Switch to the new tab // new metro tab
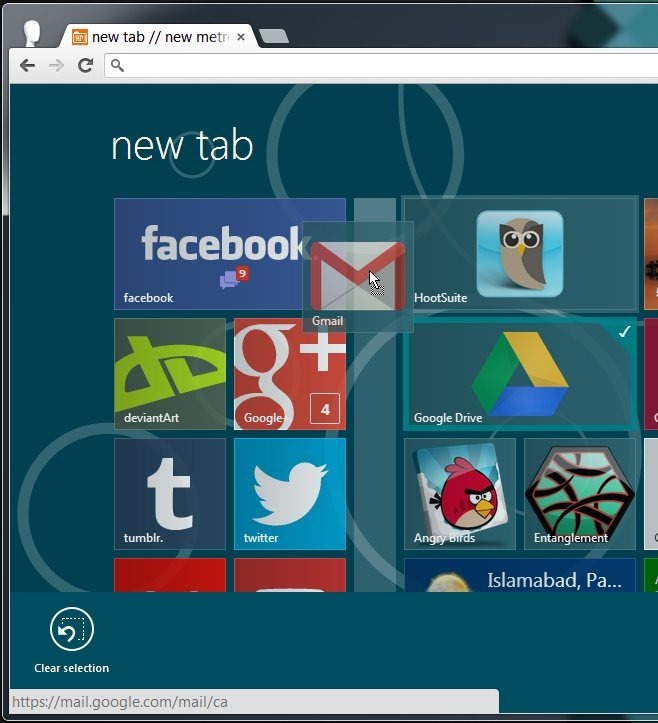Image resolution: width=658 pixels, height=723 pixels. click(x=159, y=37)
